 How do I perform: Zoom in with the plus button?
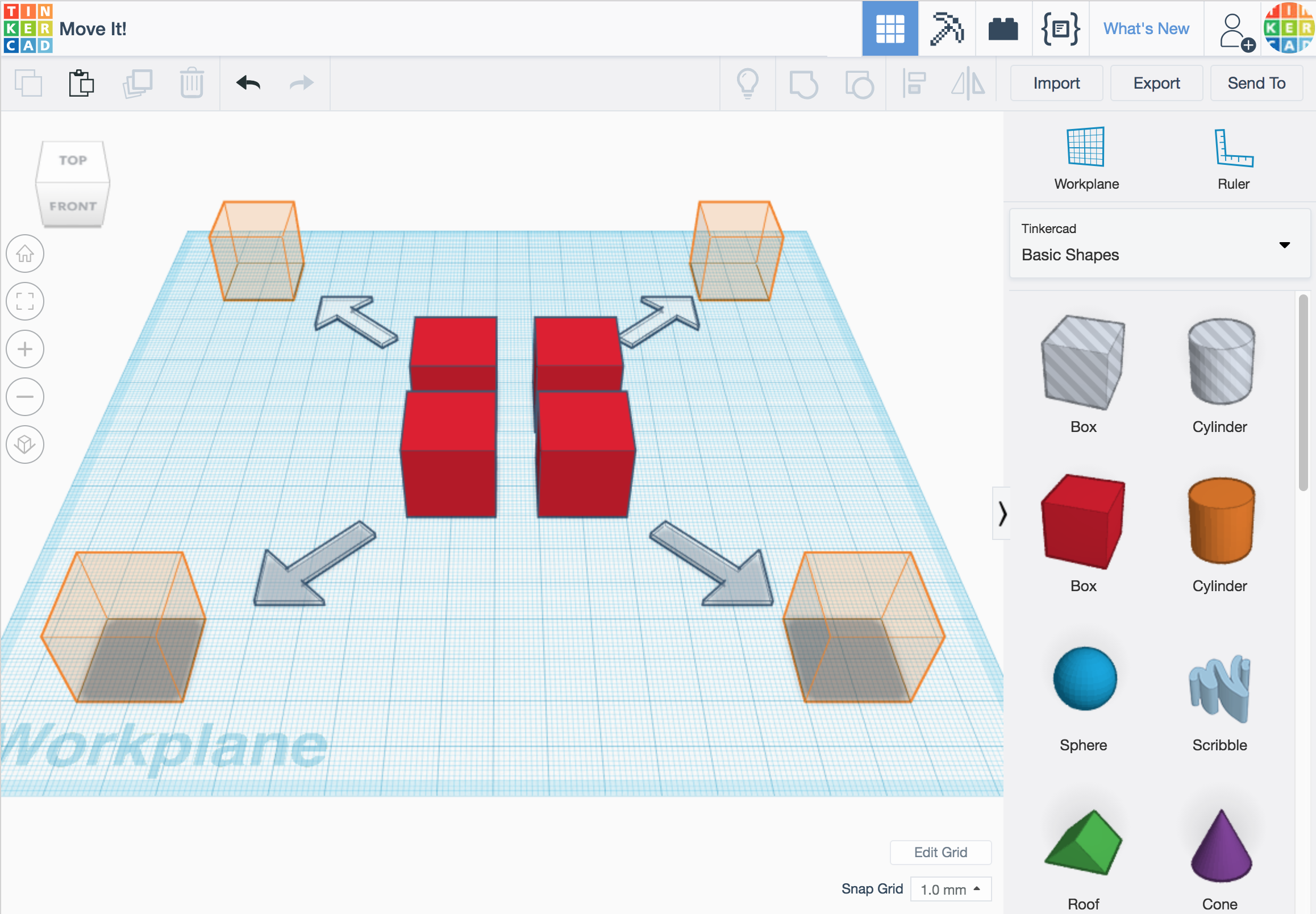pos(24,349)
